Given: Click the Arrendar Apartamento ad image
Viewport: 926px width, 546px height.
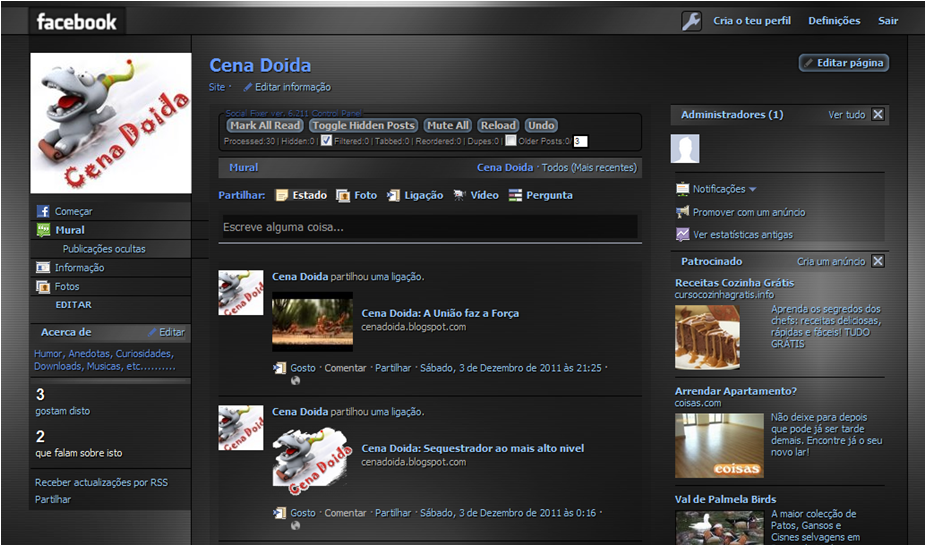Looking at the screenshot, I should [x=719, y=446].
